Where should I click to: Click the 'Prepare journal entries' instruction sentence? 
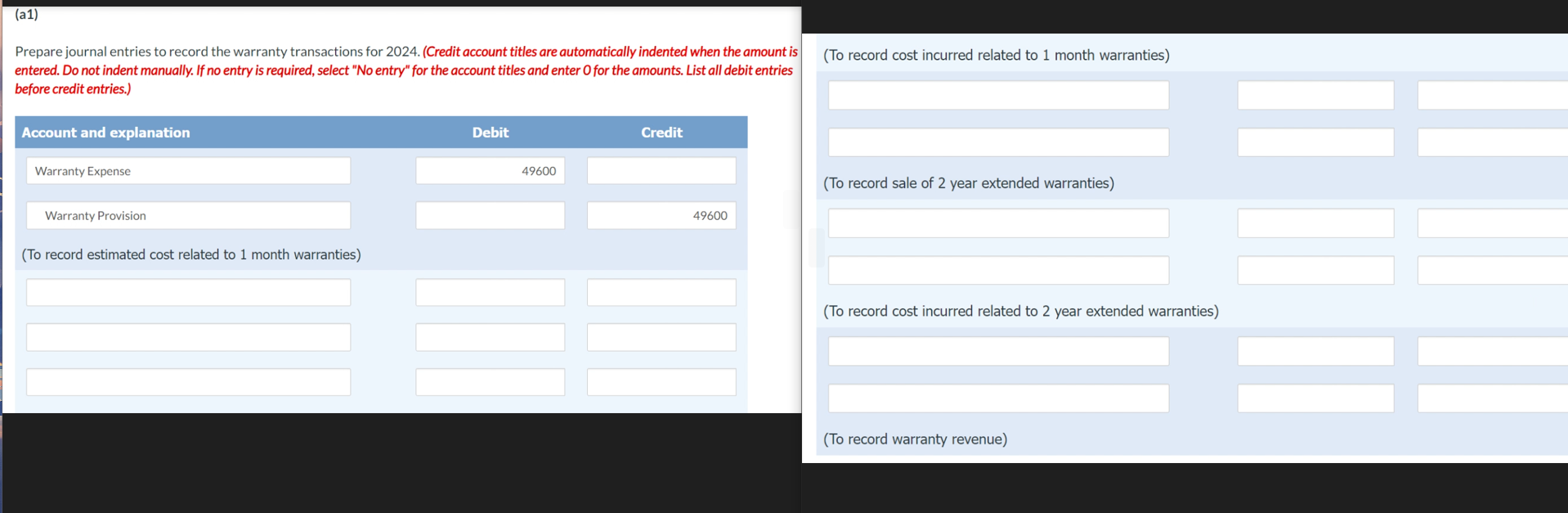click(x=217, y=52)
